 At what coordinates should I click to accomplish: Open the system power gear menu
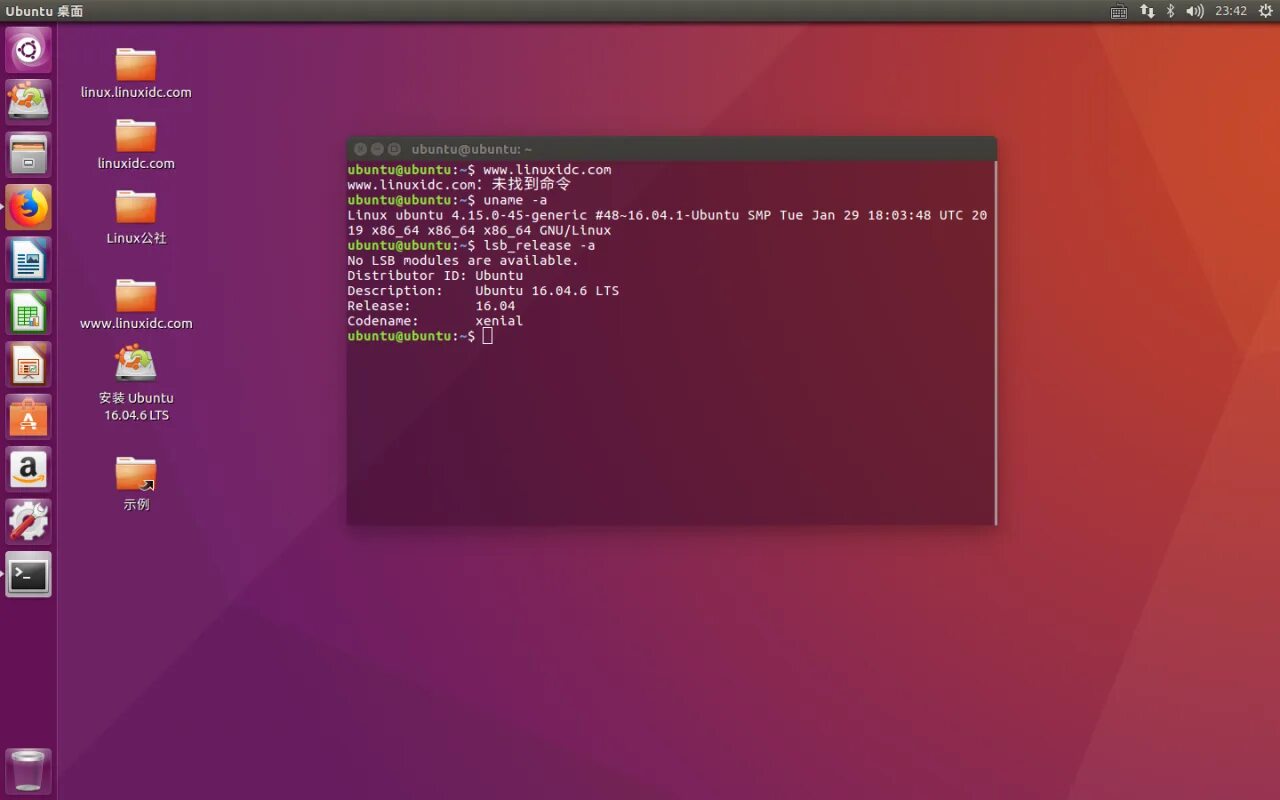1265,11
